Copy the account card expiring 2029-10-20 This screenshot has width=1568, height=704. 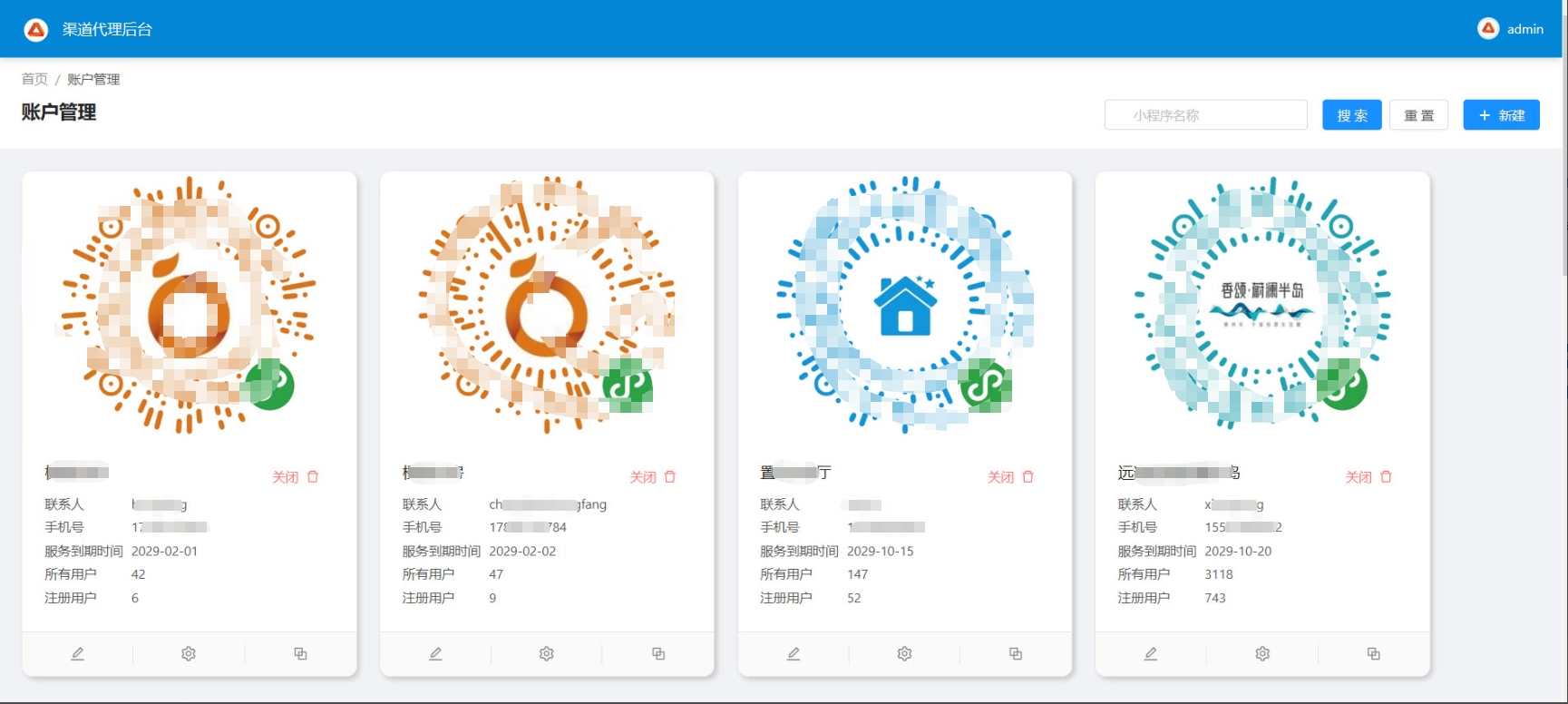1374,654
